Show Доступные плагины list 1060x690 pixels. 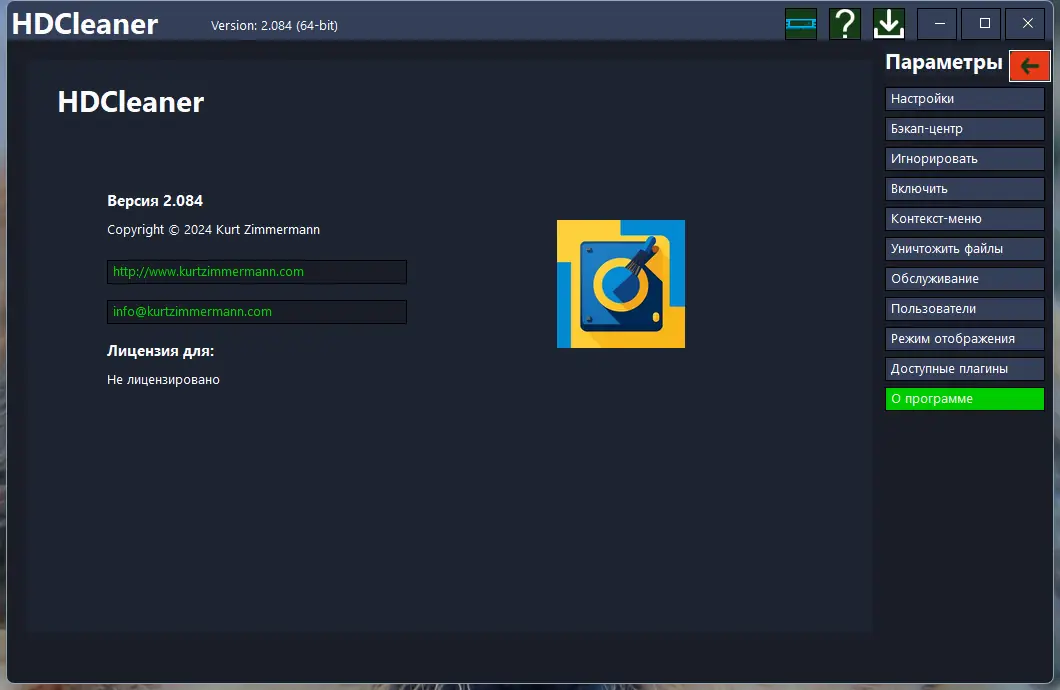965,368
